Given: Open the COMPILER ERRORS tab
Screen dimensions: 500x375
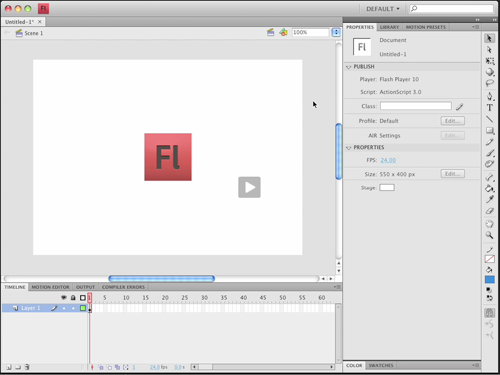Looking at the screenshot, I should pos(123,287).
